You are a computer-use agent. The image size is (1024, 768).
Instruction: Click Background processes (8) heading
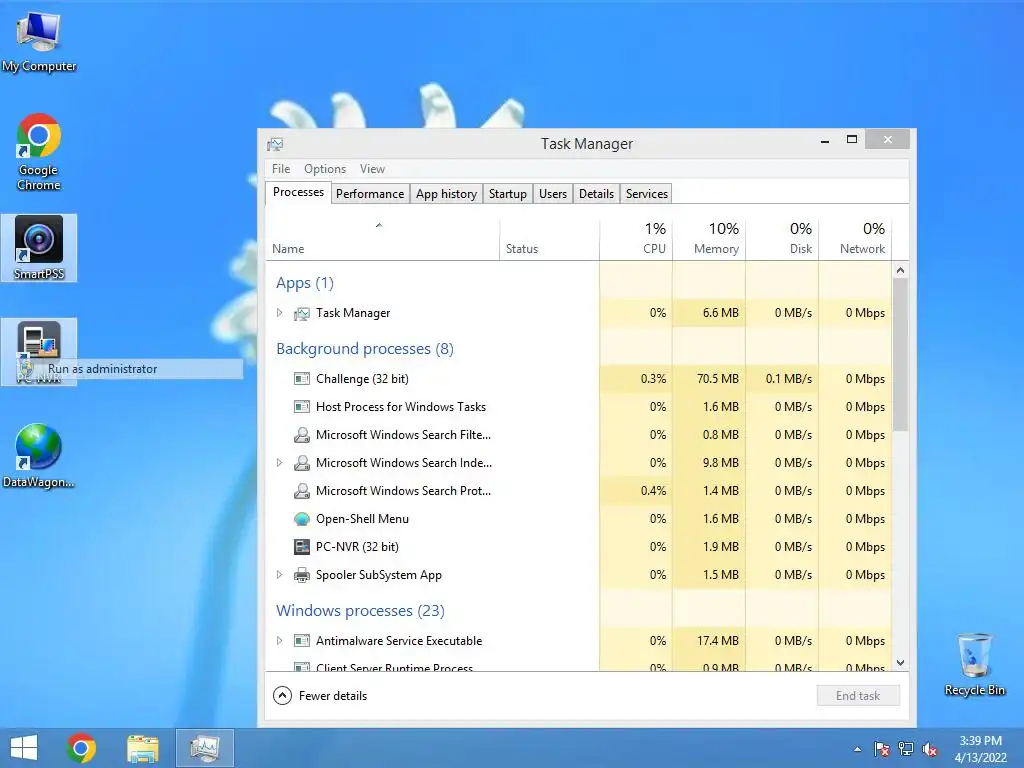click(x=365, y=349)
